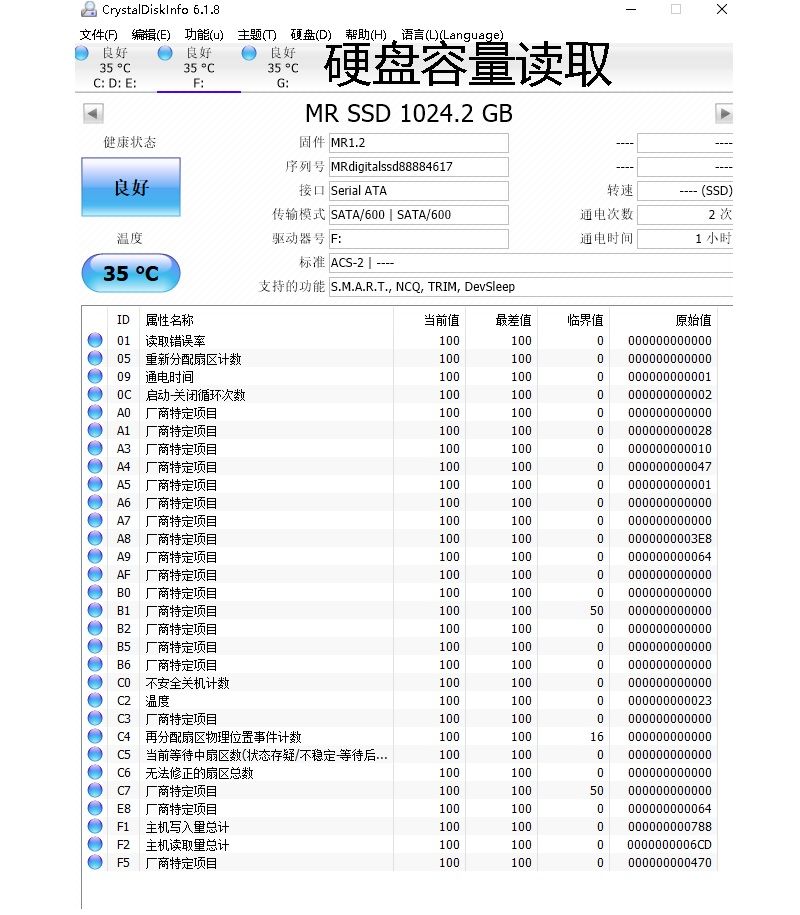Select the 读取错误率 attribute row
The image size is (800, 915).
400,340
